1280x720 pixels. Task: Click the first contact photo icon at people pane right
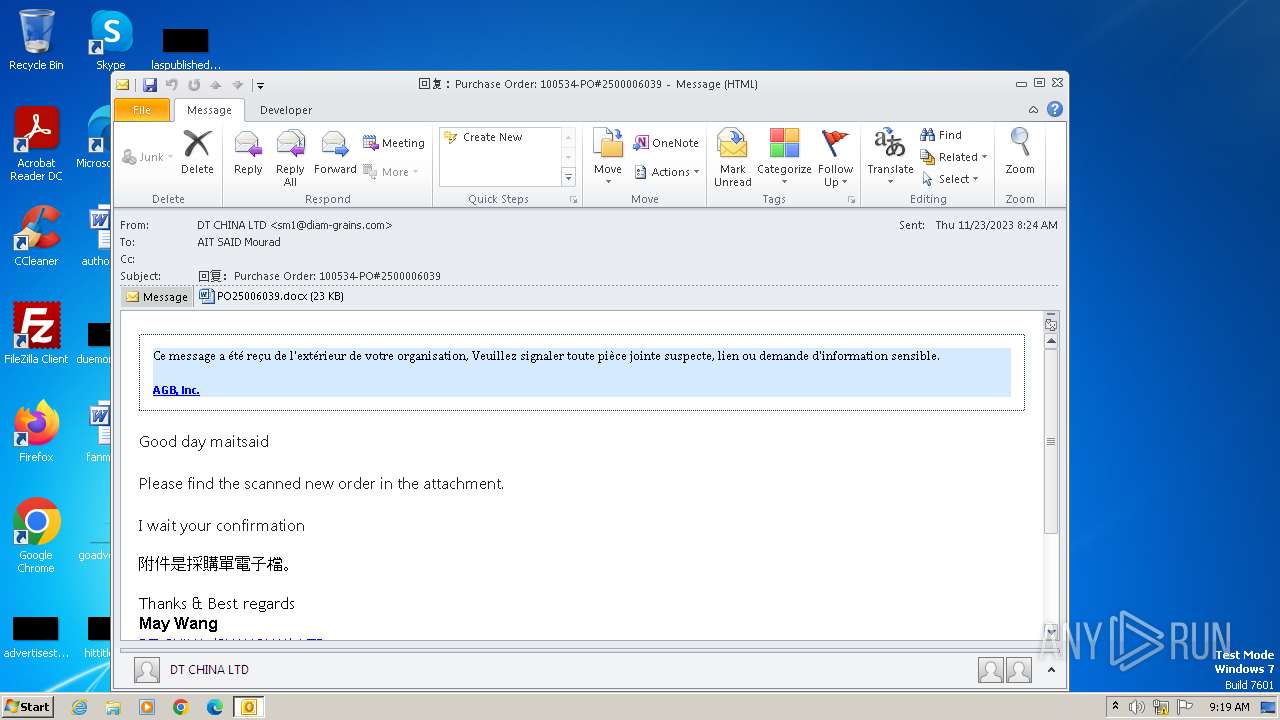tap(991, 670)
